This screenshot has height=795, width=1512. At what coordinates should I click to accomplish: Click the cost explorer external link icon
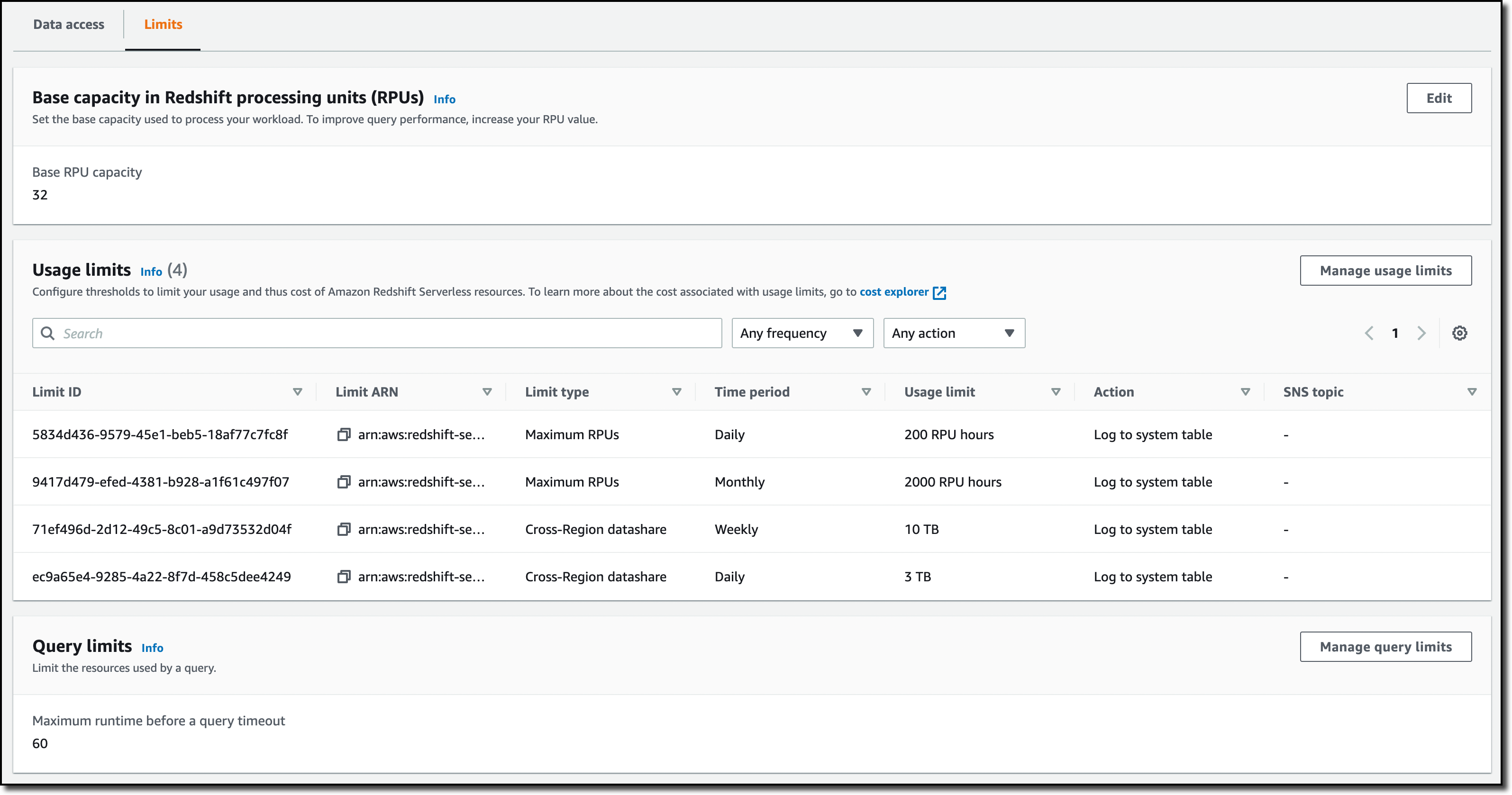pyautogui.click(x=939, y=293)
